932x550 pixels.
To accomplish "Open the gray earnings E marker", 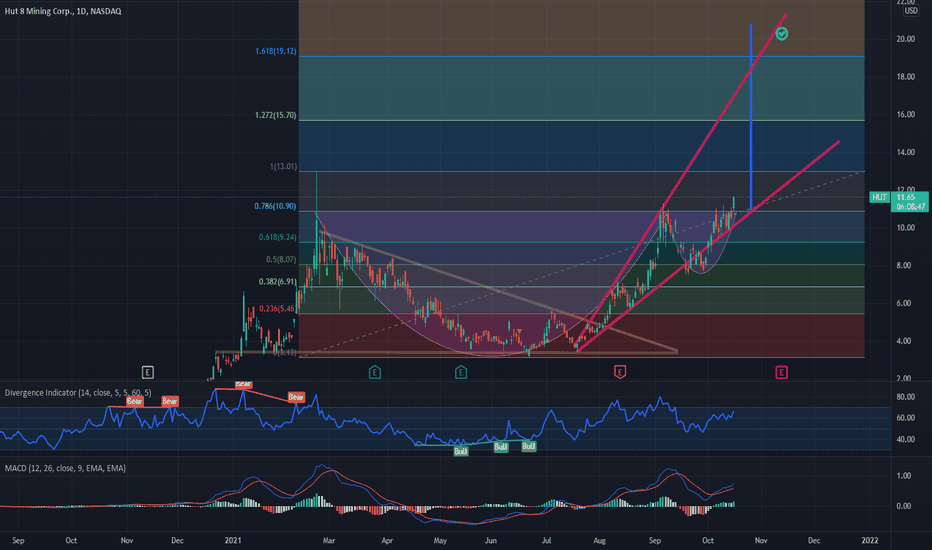I will click(x=148, y=373).
